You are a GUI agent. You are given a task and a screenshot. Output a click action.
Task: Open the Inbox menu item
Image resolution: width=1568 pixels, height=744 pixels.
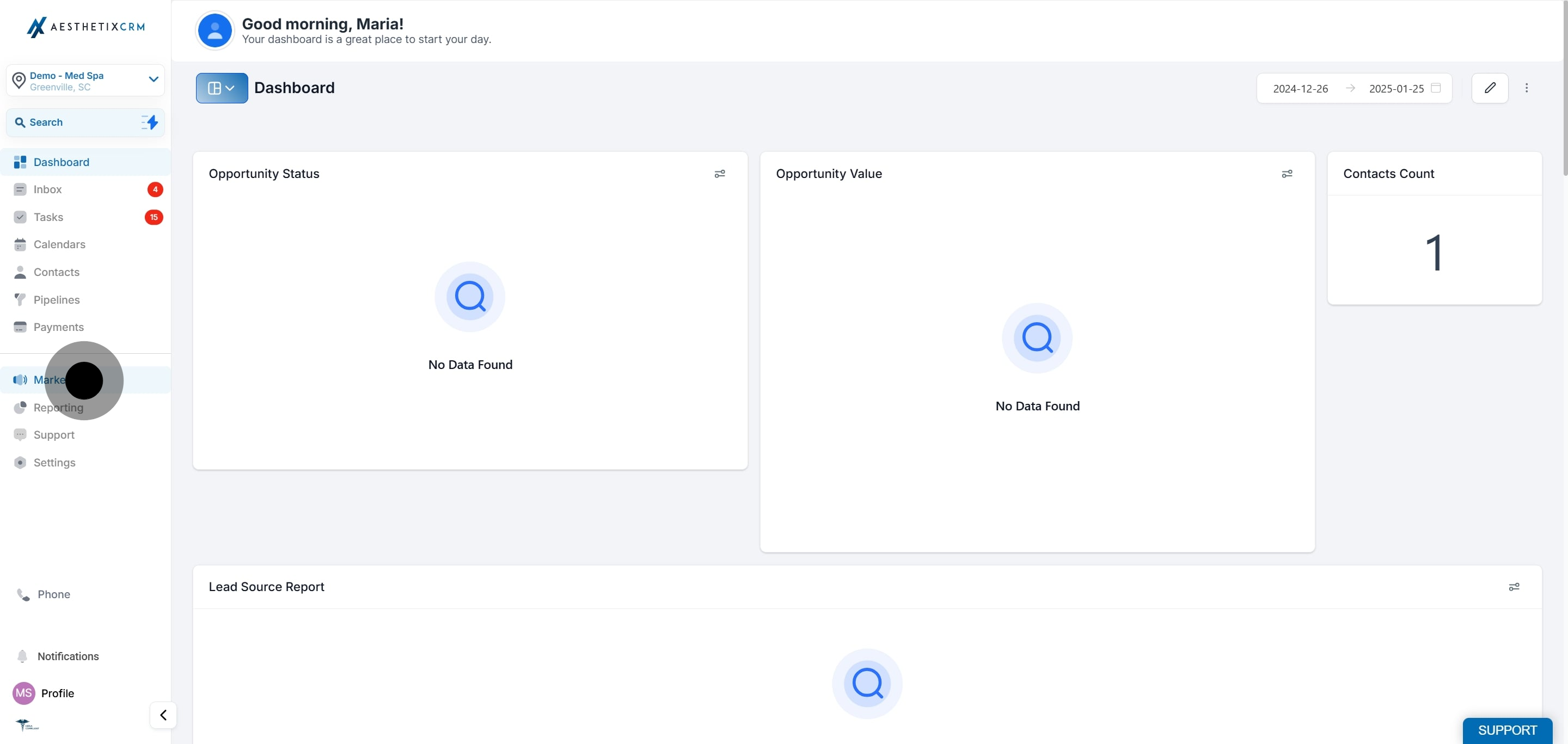47,189
